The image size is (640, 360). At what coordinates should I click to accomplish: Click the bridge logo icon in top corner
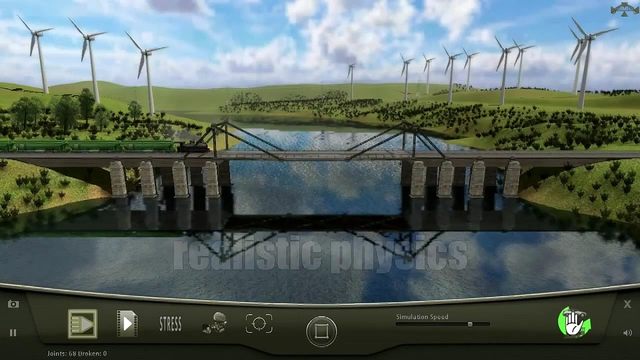click(624, 9)
